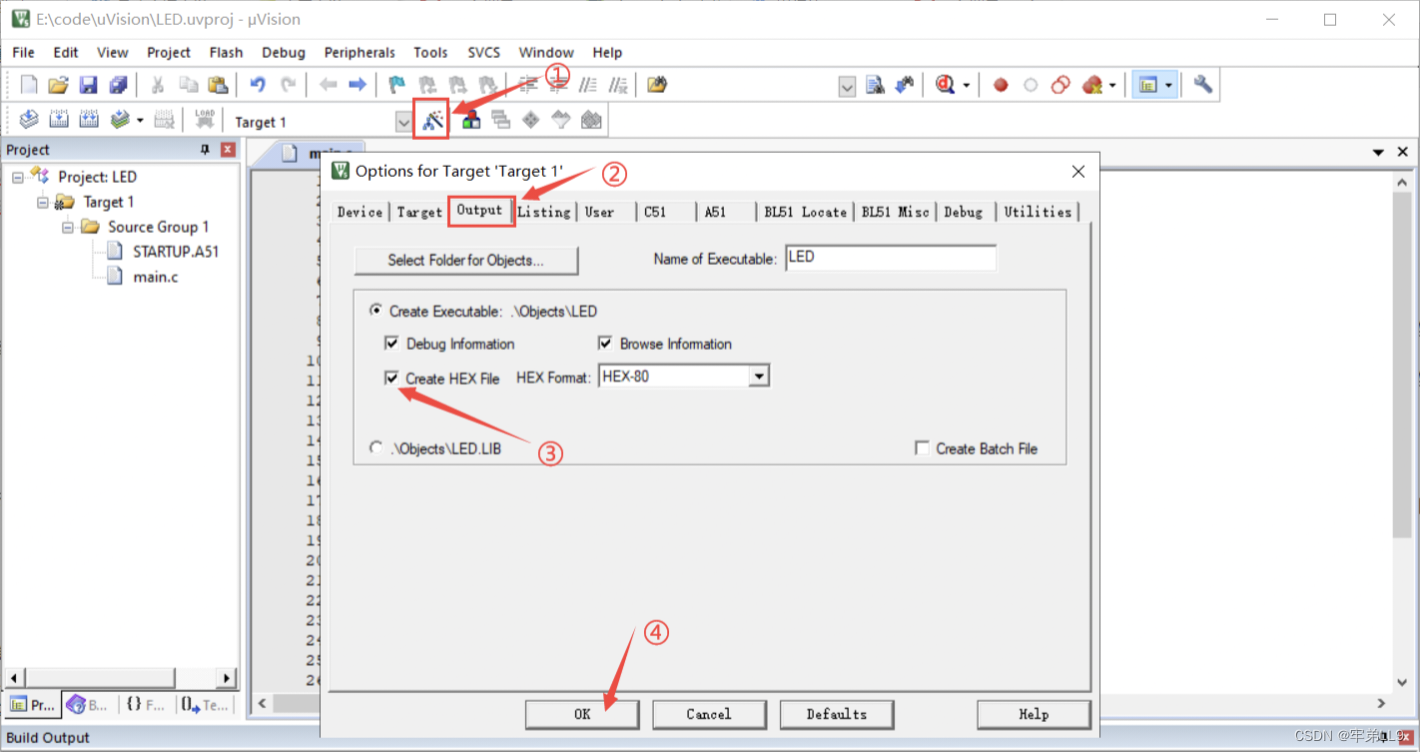Open Find in Files icon
Image resolution: width=1420 pixels, height=752 pixels.
point(657,85)
